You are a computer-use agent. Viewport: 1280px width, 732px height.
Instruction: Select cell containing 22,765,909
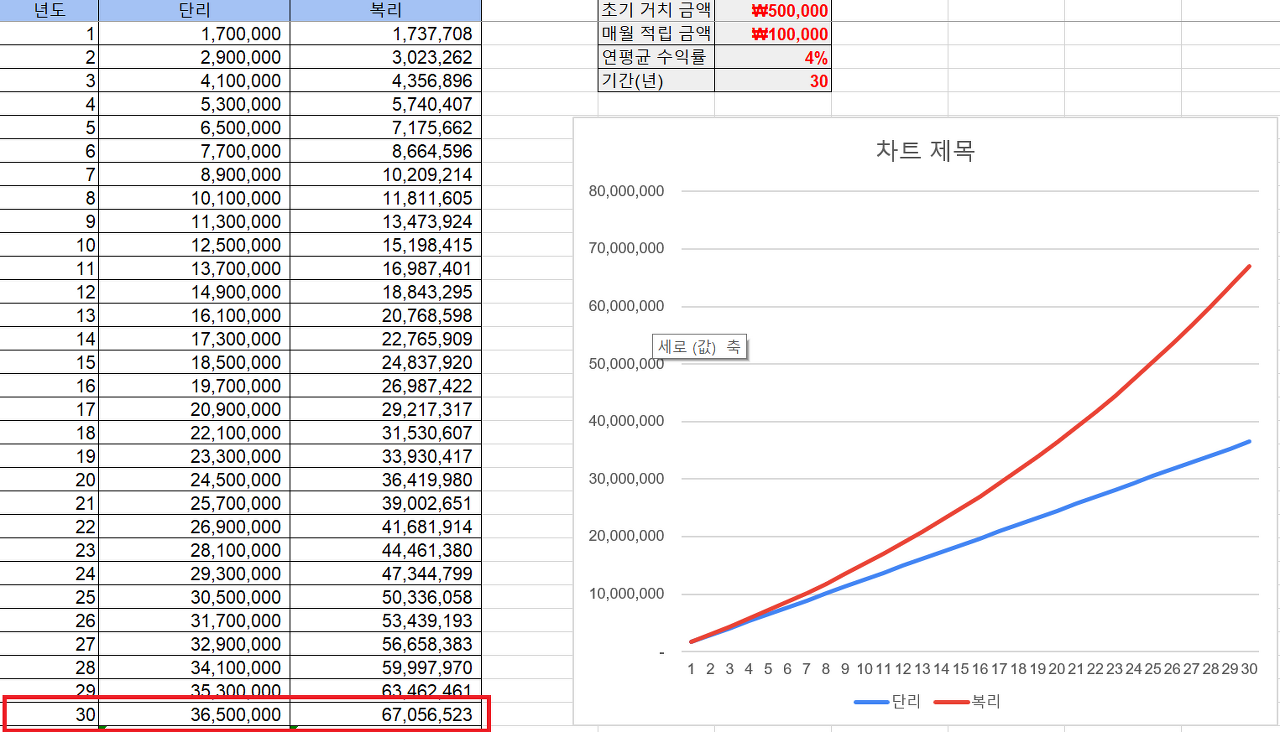pyautogui.click(x=385, y=339)
